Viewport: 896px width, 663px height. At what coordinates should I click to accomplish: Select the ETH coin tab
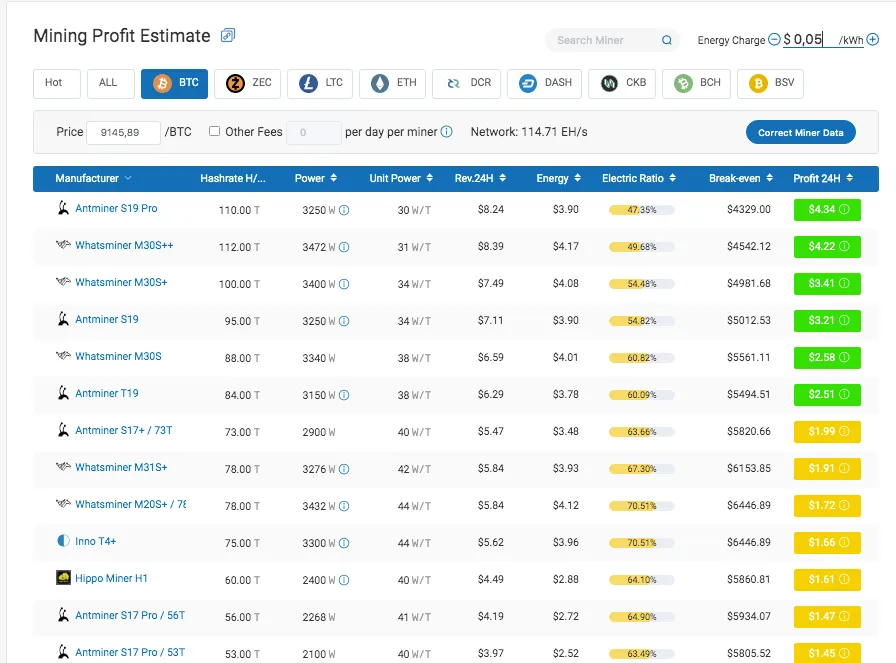tap(393, 83)
